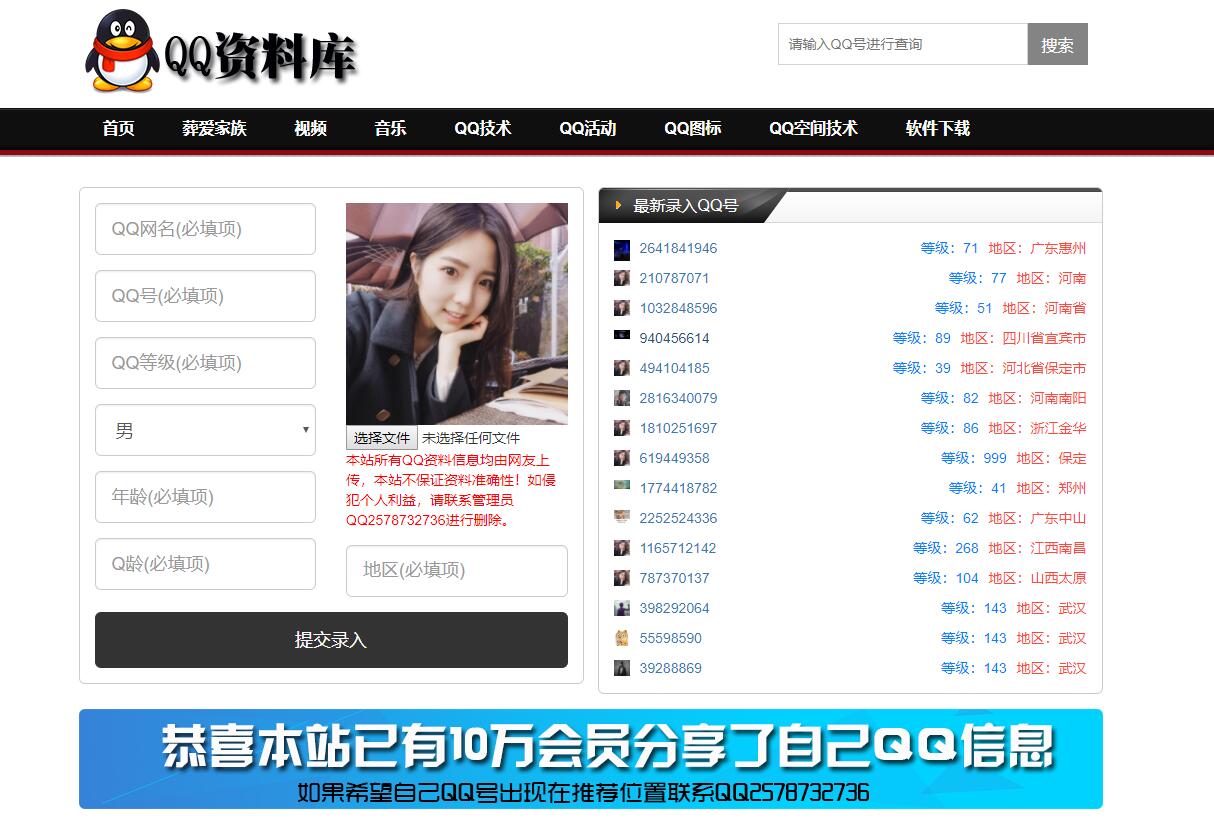Open the gender dropdown showing 男
1214x821 pixels.
[205, 430]
